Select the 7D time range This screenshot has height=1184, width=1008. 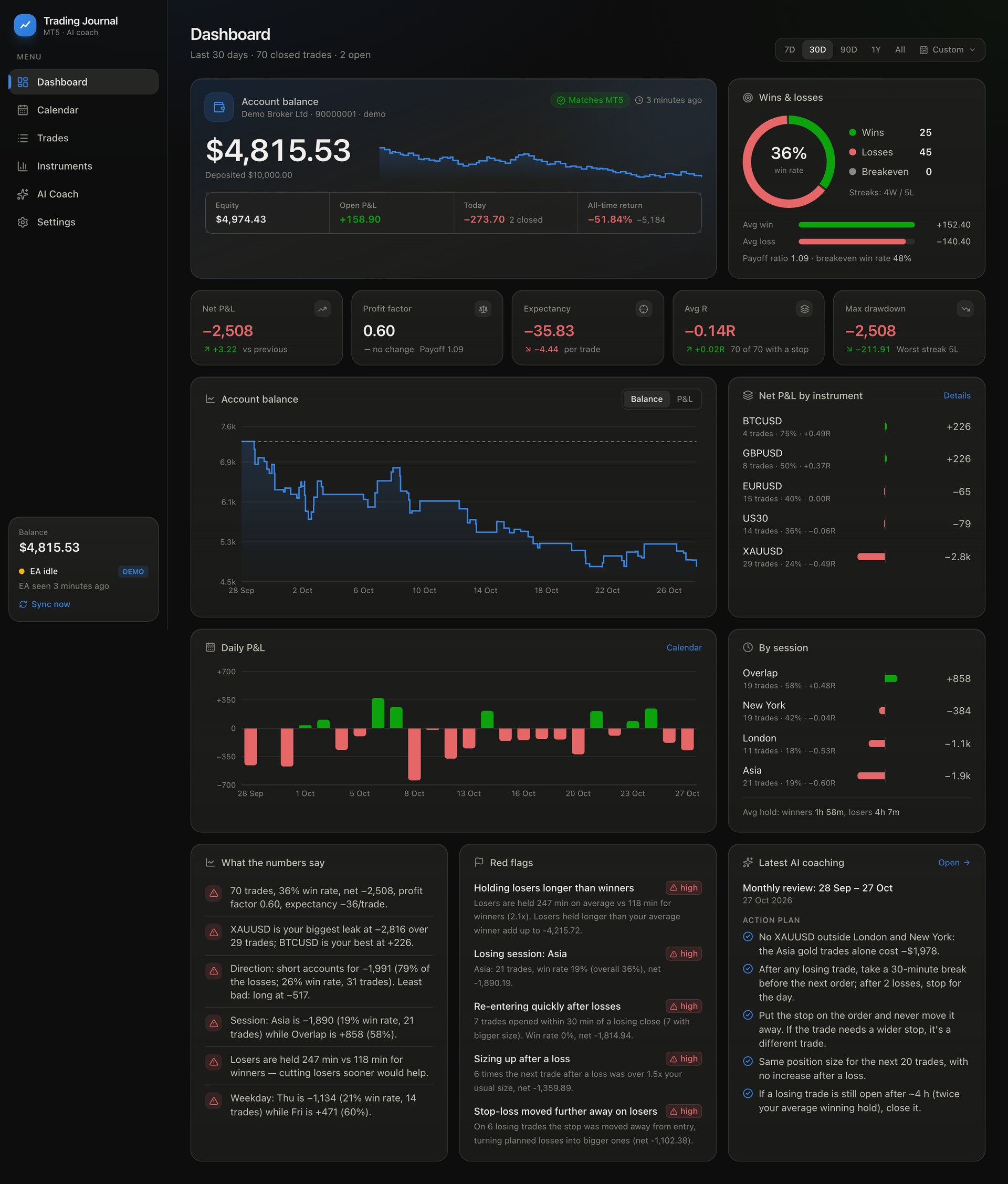pos(789,50)
